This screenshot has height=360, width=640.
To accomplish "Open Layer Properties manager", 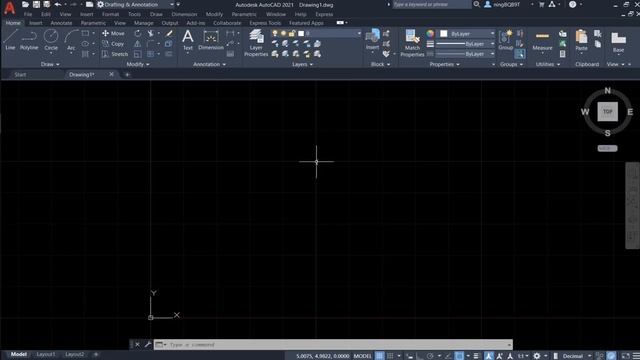I will (x=256, y=43).
